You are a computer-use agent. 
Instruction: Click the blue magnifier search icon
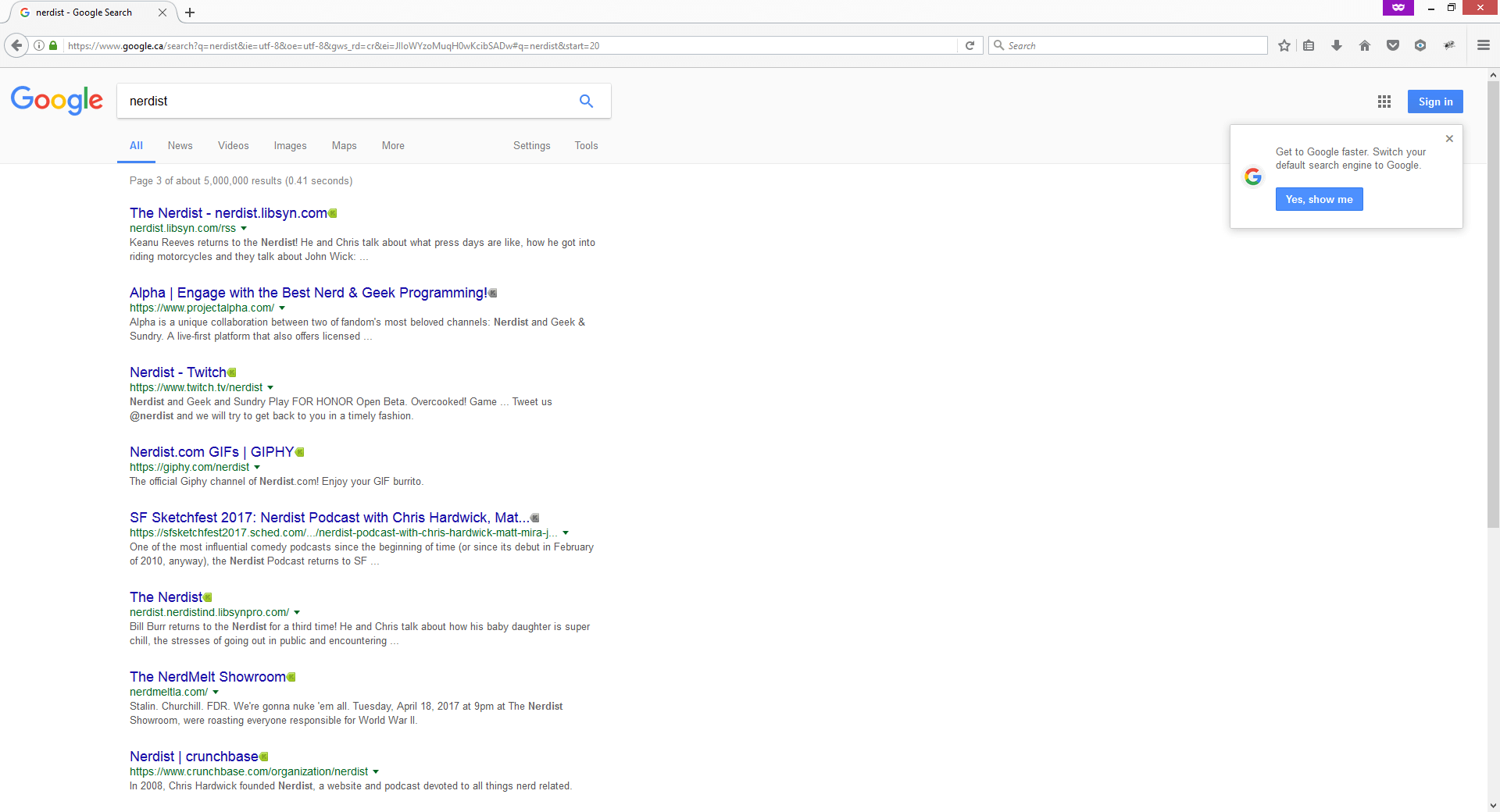click(x=586, y=101)
